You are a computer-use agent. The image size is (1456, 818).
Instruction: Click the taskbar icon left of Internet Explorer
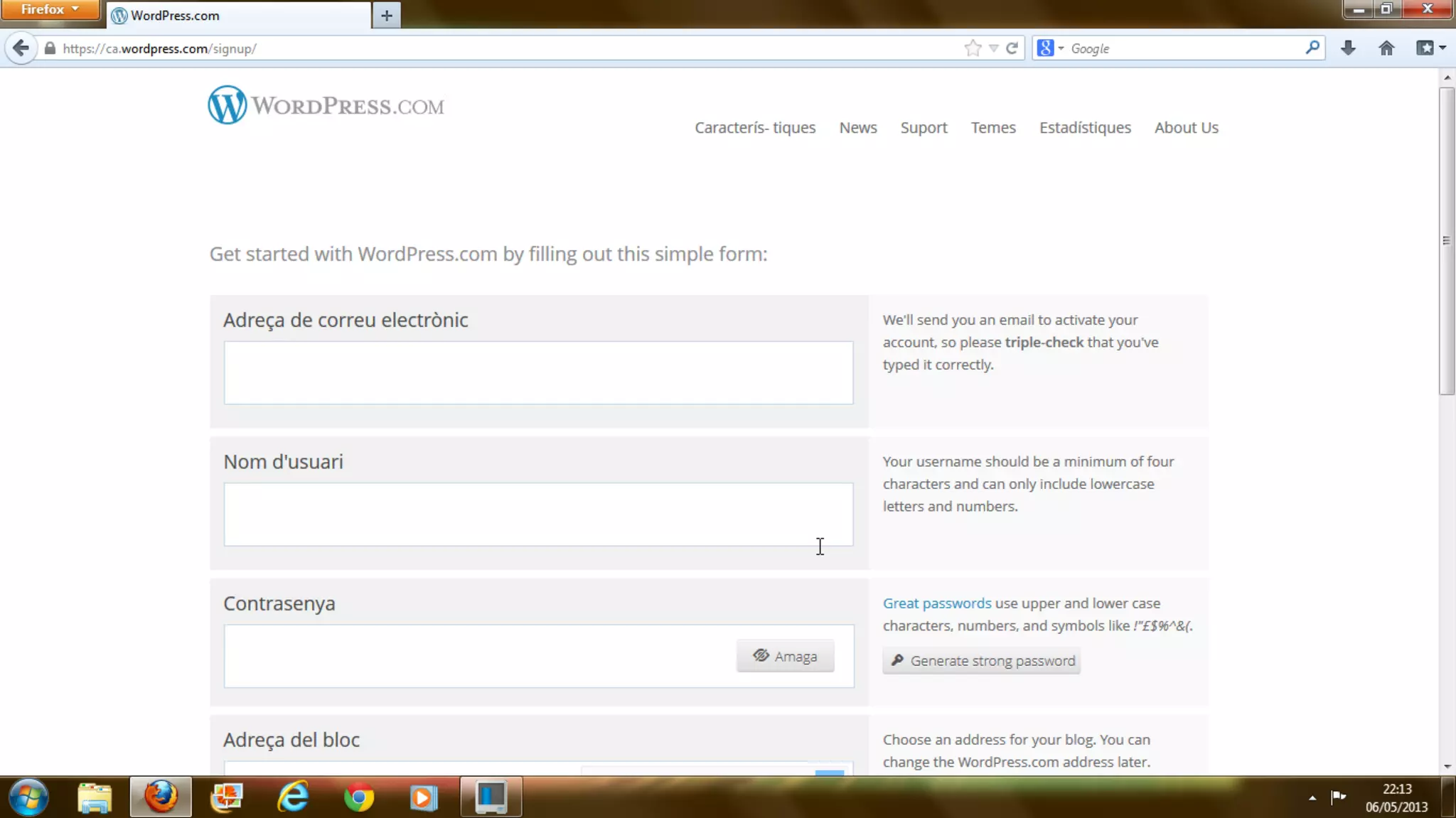tap(227, 797)
